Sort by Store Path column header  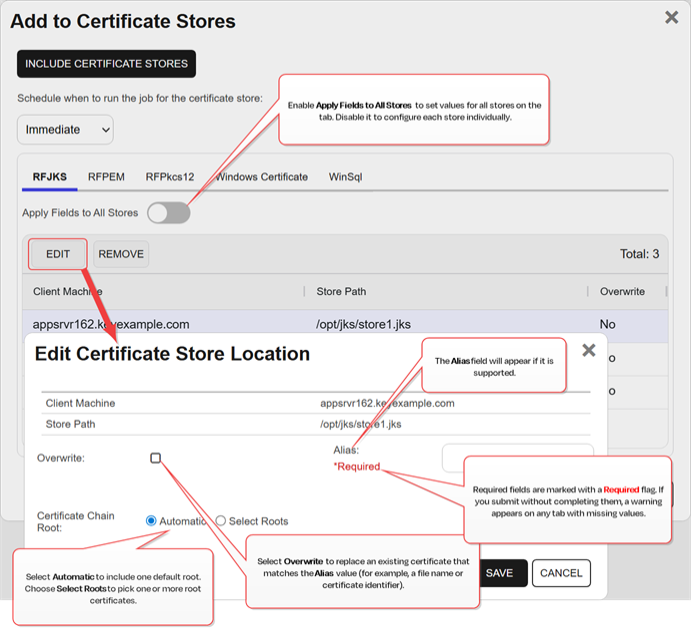[341, 292]
